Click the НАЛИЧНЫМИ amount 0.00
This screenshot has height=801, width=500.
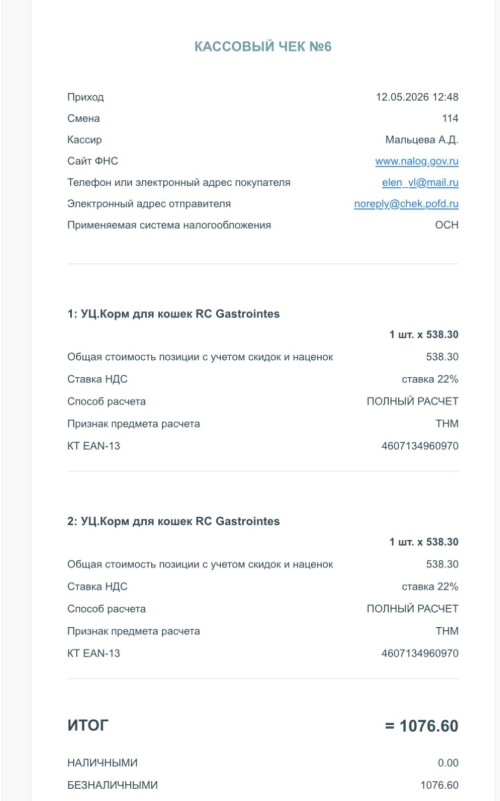tap(448, 763)
